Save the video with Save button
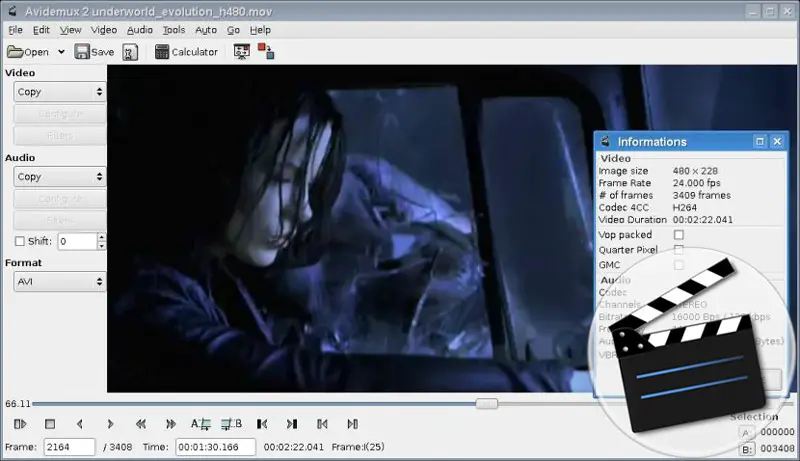This screenshot has width=800, height=461. coord(94,52)
